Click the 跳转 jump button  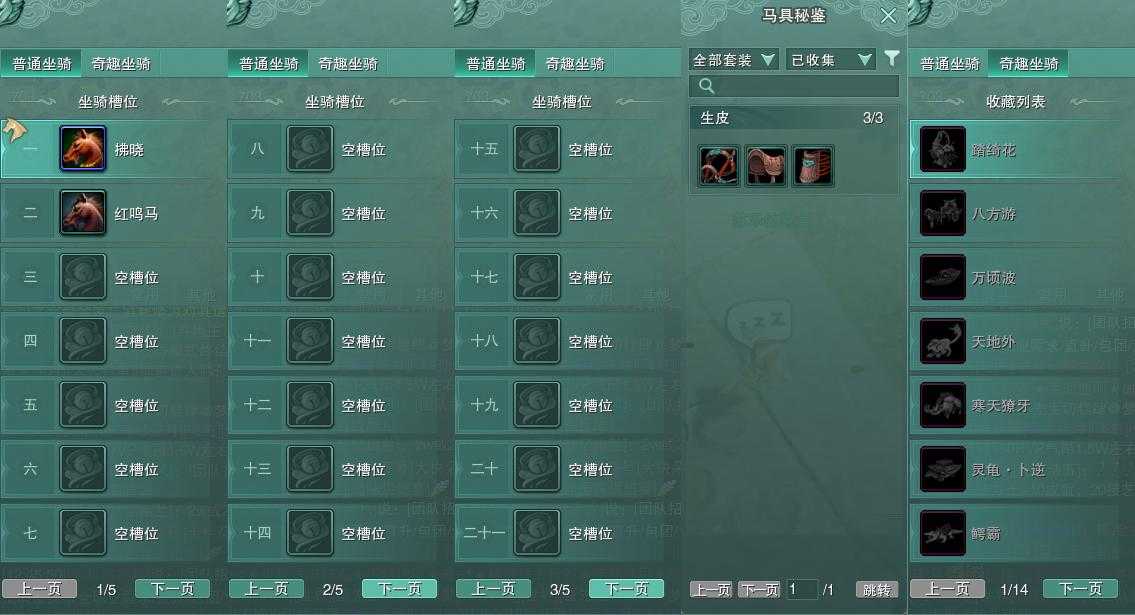click(x=877, y=590)
